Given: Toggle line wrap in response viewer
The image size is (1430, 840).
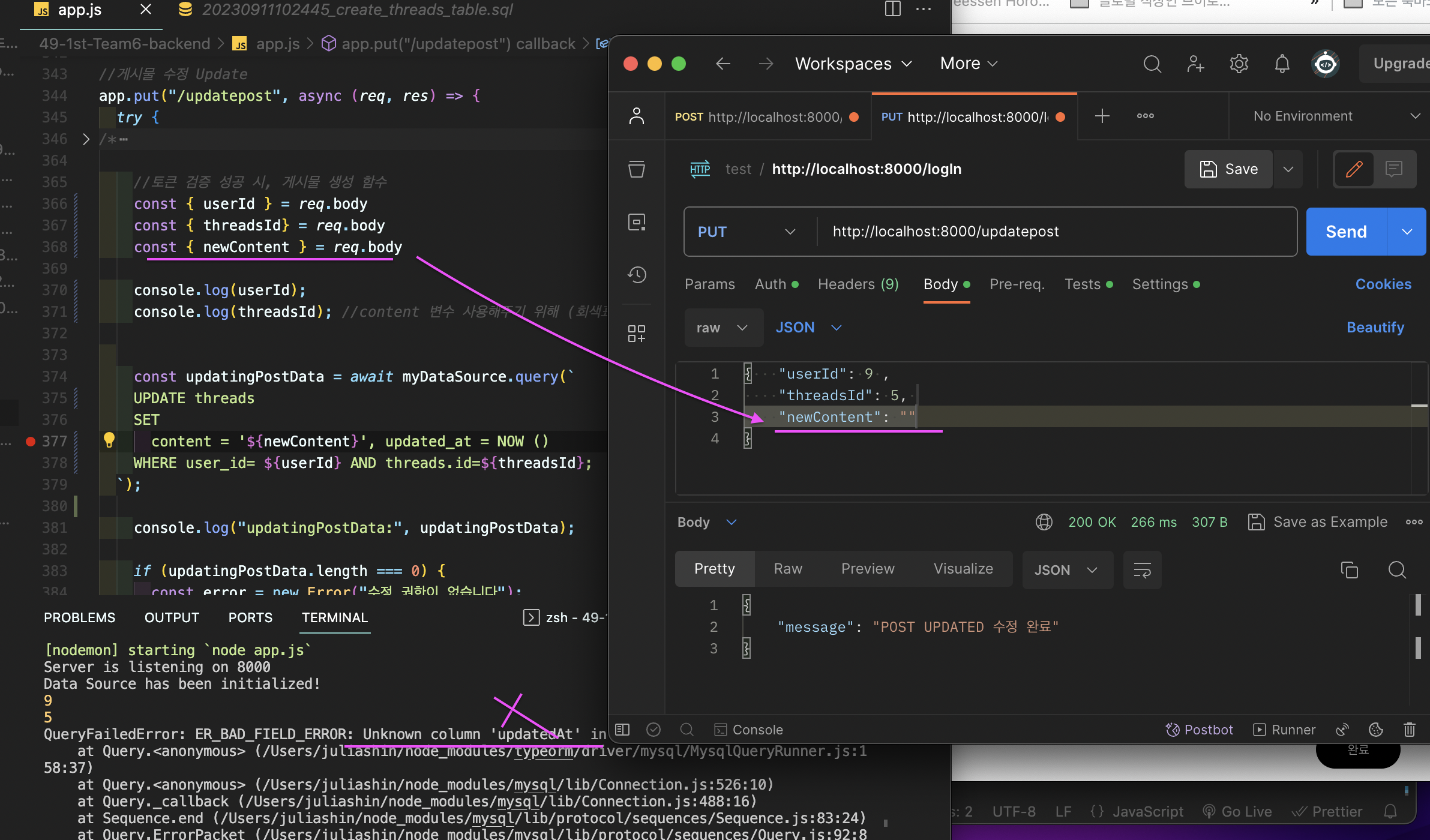Looking at the screenshot, I should point(1142,569).
